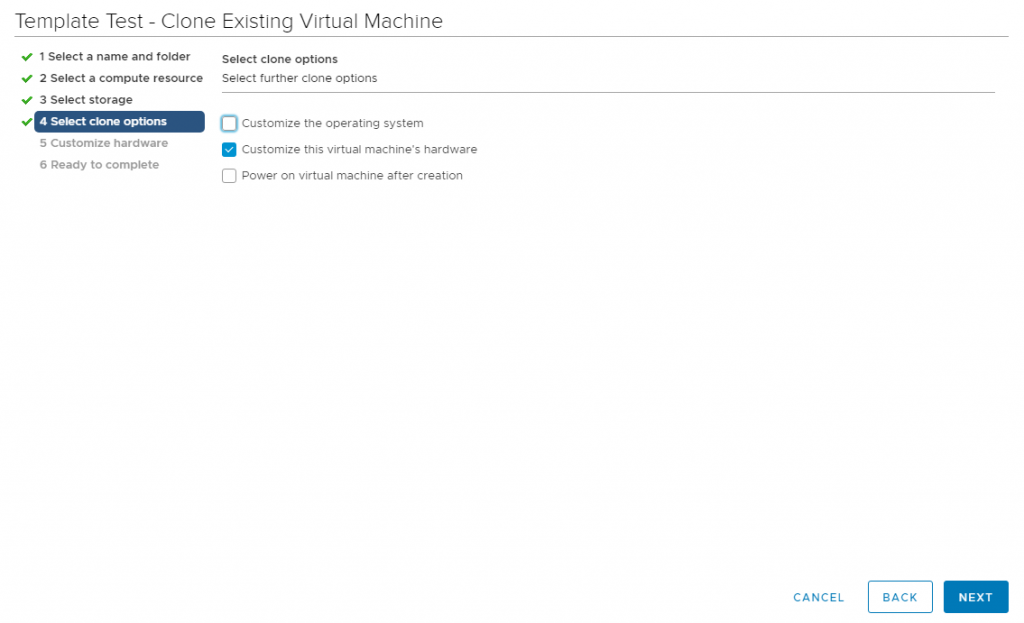The image size is (1024, 623).
Task: Click the green checkmark beside step 1
Action: tap(26, 57)
